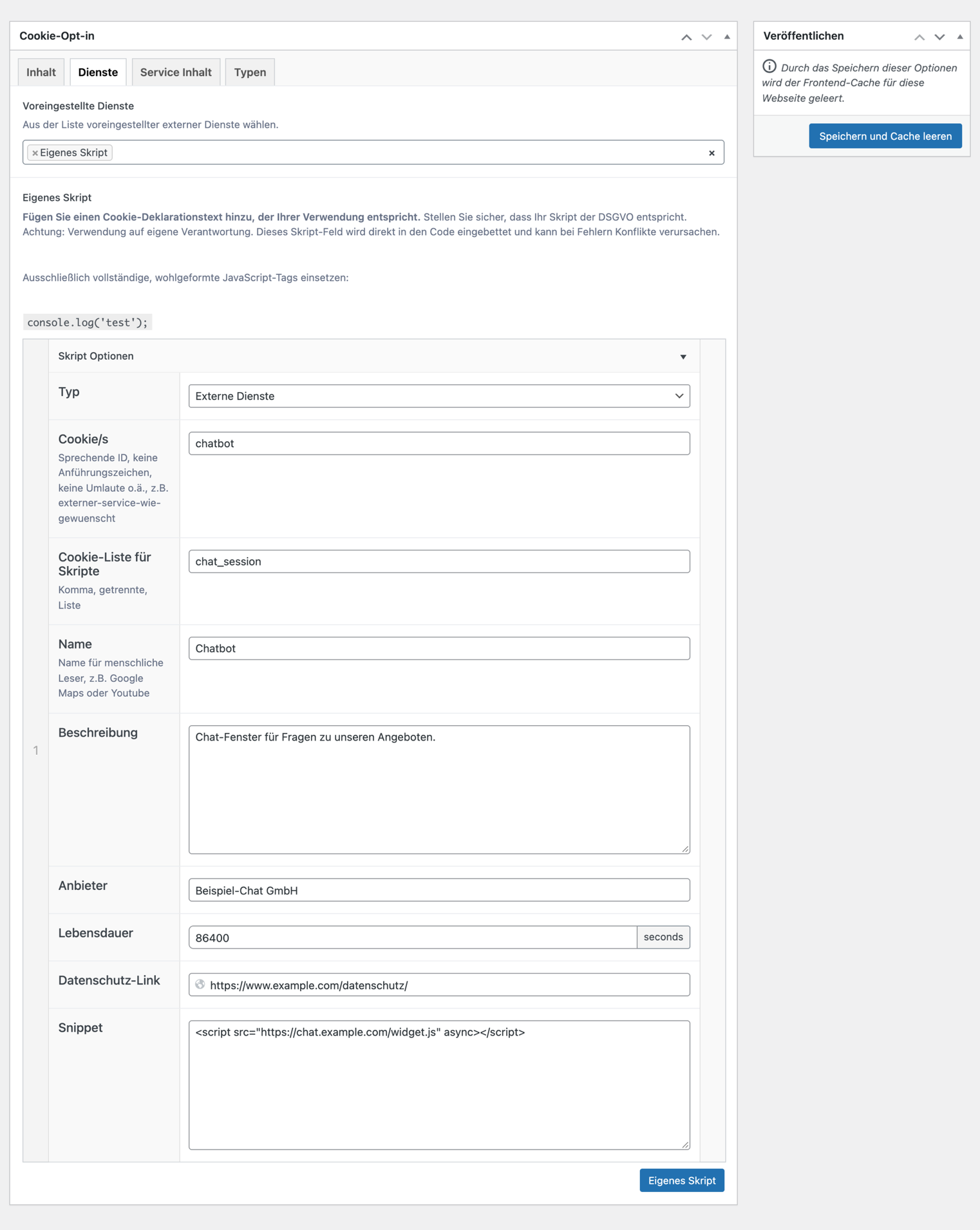Click the console.log('test'); code sample
The height and width of the screenshot is (1230, 980).
[x=88, y=323]
